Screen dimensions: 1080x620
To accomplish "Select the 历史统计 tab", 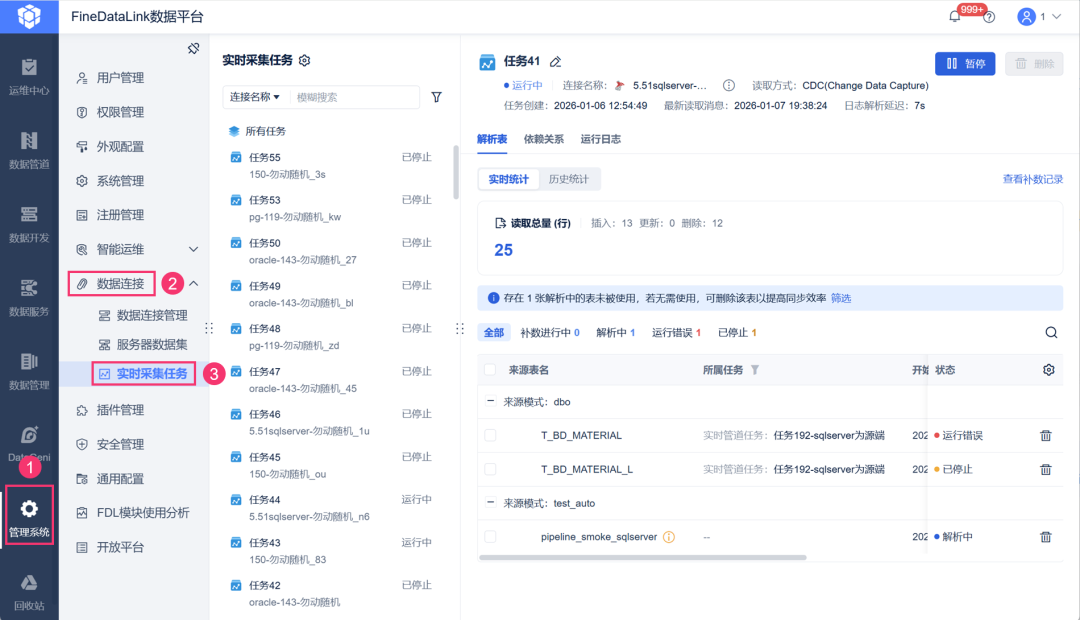I will pyautogui.click(x=569, y=179).
